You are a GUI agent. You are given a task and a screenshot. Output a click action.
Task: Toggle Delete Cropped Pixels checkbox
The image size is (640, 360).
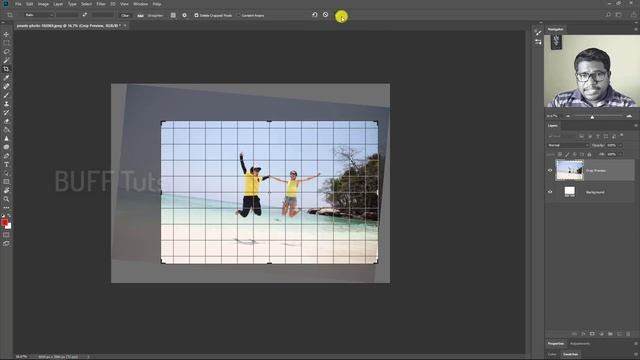coord(196,16)
